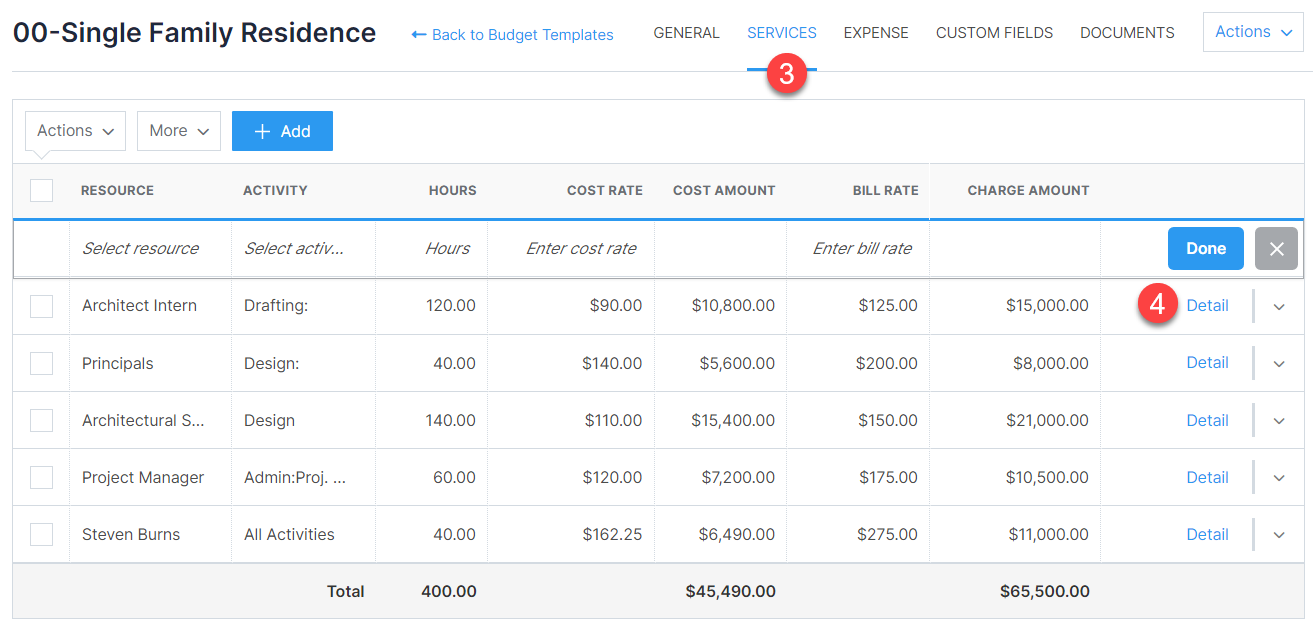
Task: Check the Project Manager row checkbox
Action: click(x=41, y=477)
